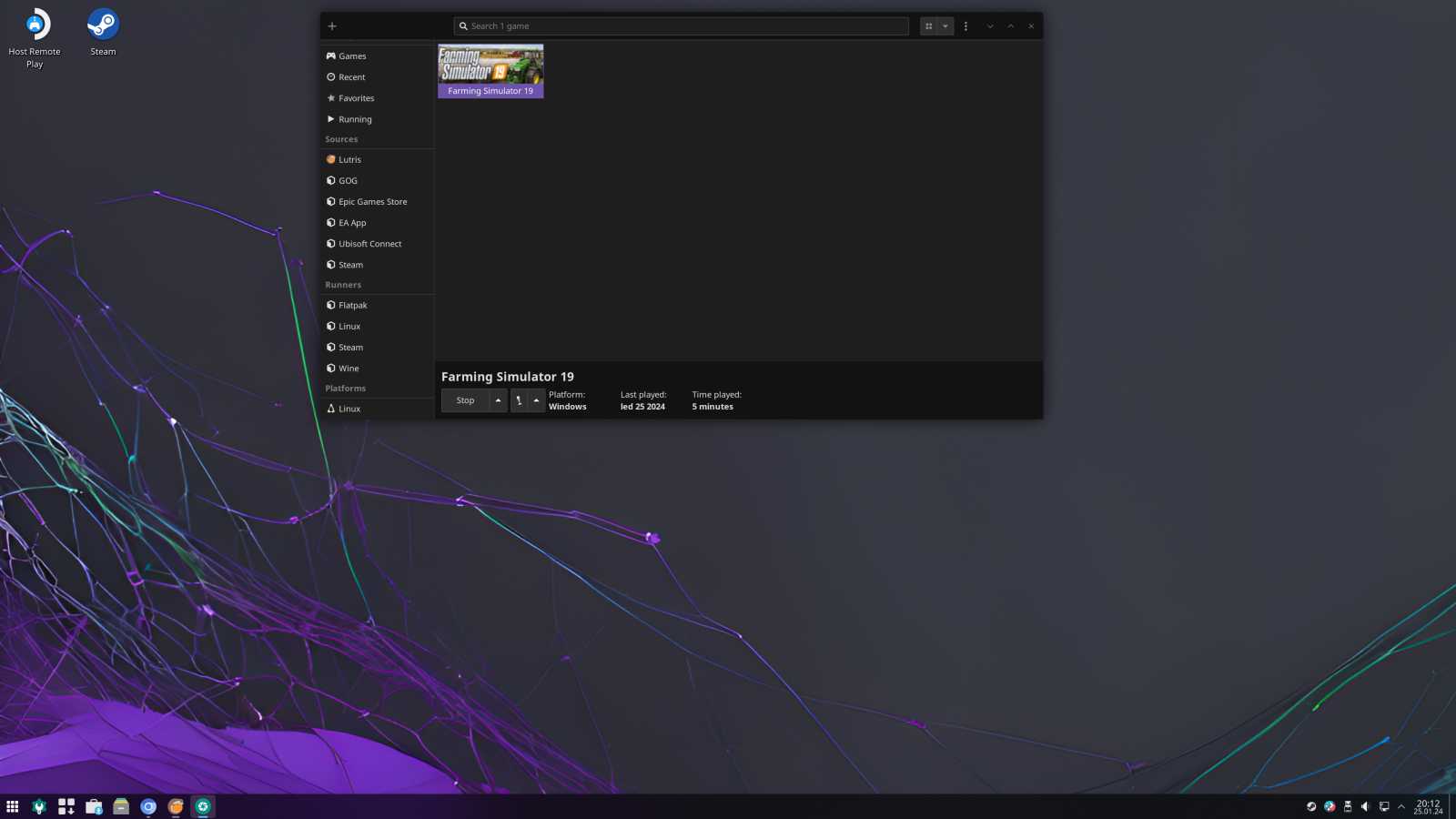Open the Steam desktop shortcut
Viewport: 1456px width, 819px height.
click(103, 32)
